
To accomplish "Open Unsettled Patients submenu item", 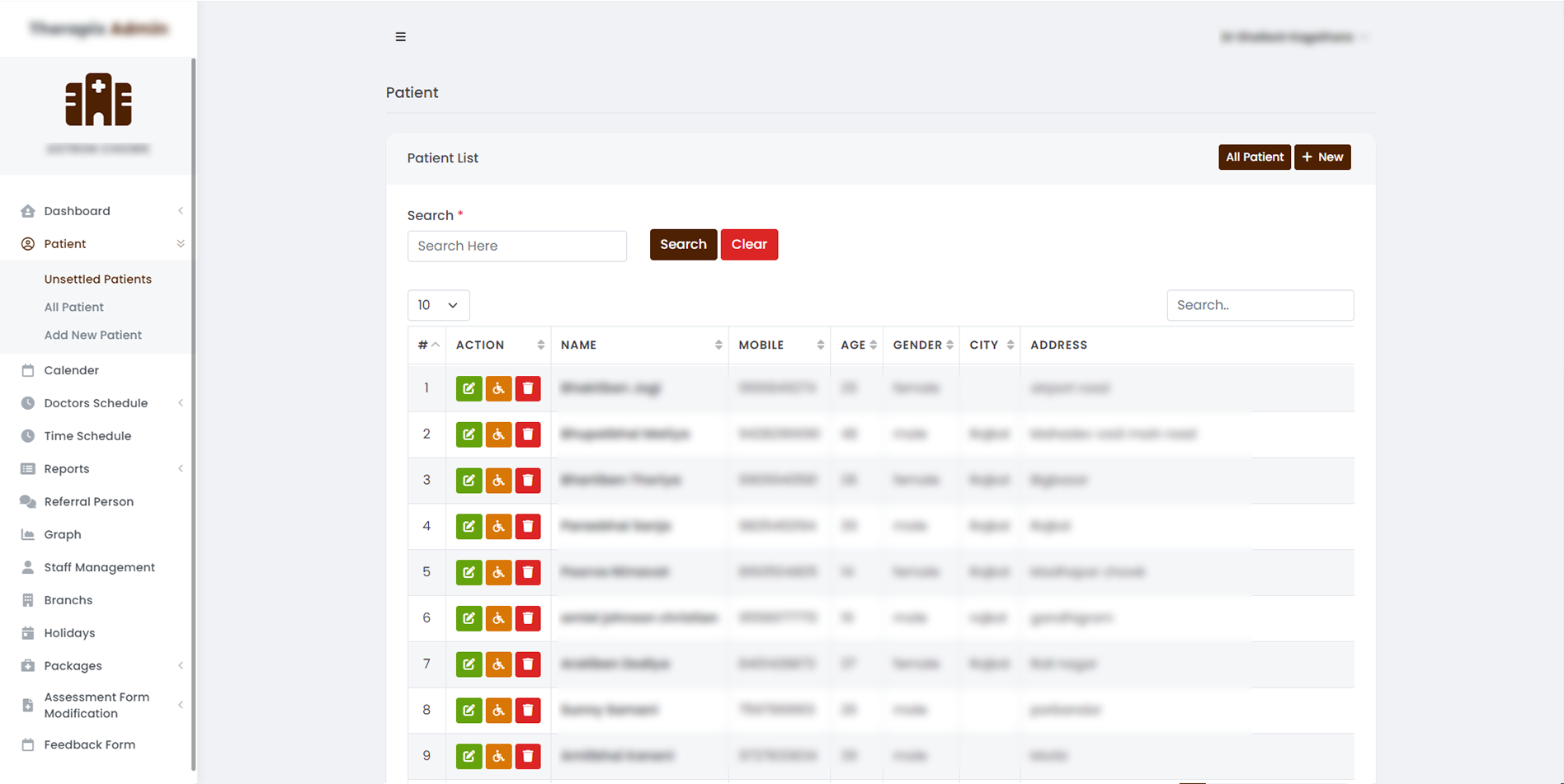I will pyautogui.click(x=98, y=279).
